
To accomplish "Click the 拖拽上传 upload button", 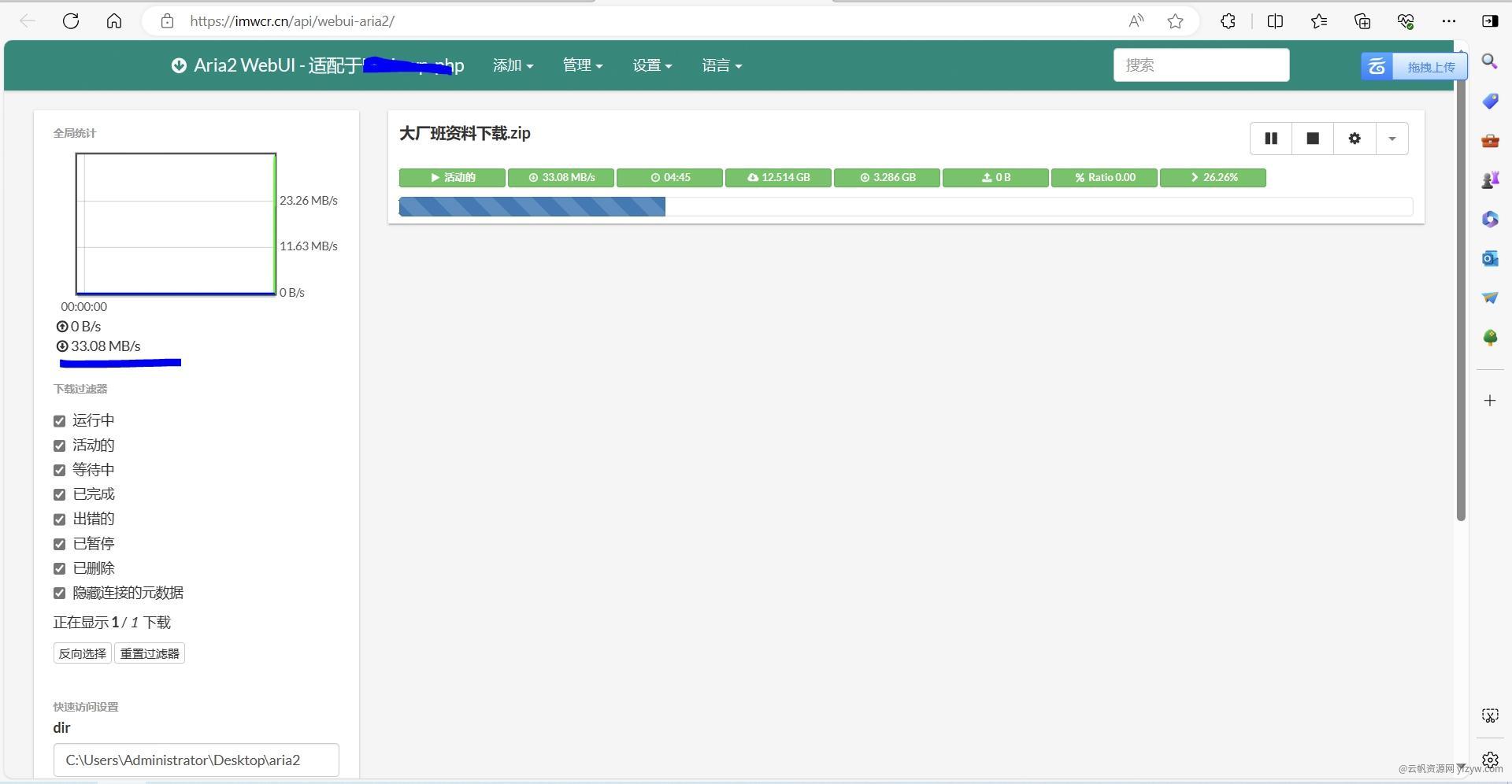I will pos(1430,67).
